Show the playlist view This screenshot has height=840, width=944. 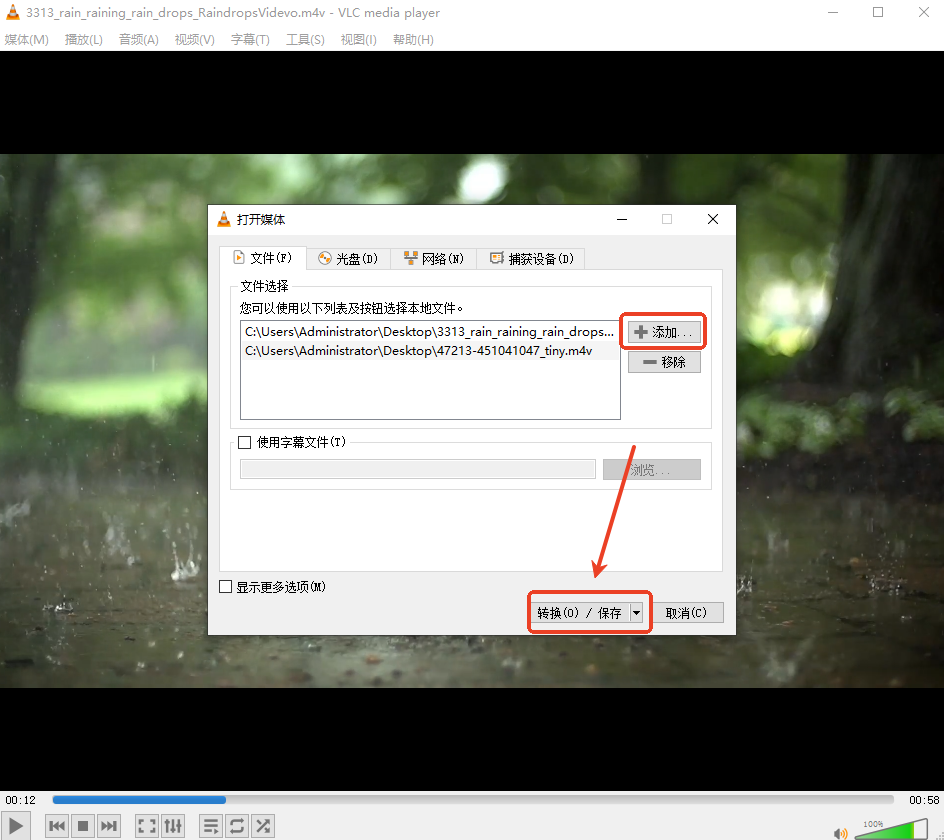click(210, 825)
